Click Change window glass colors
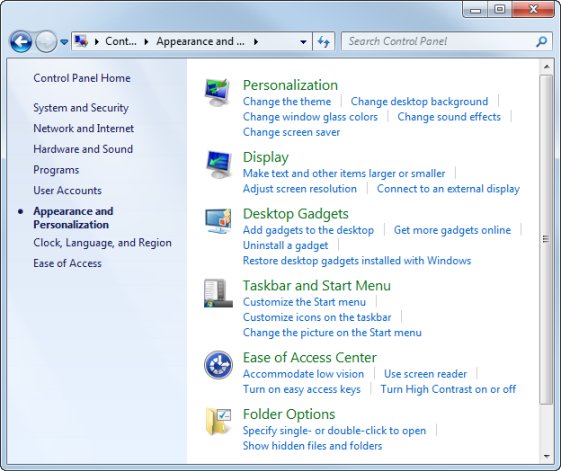The image size is (561, 471). point(310,117)
